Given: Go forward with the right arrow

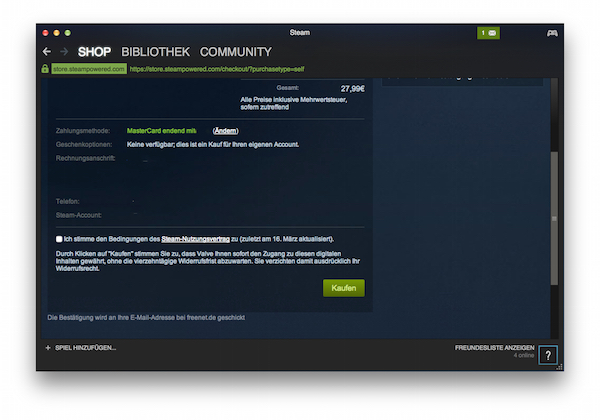Looking at the screenshot, I should pyautogui.click(x=64, y=52).
